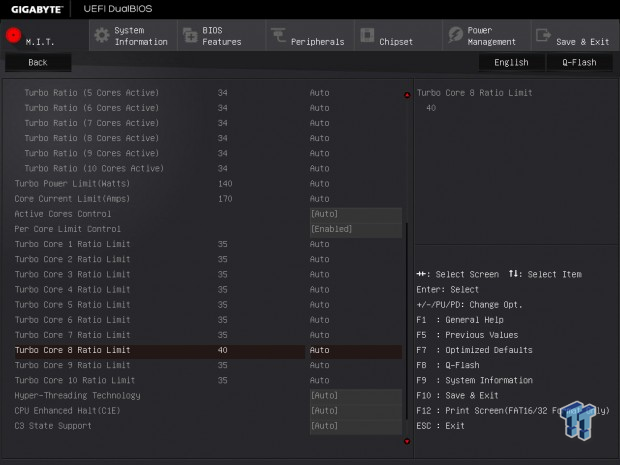Open the Chipset tab
Screen dimensions: 620x465
398,36
